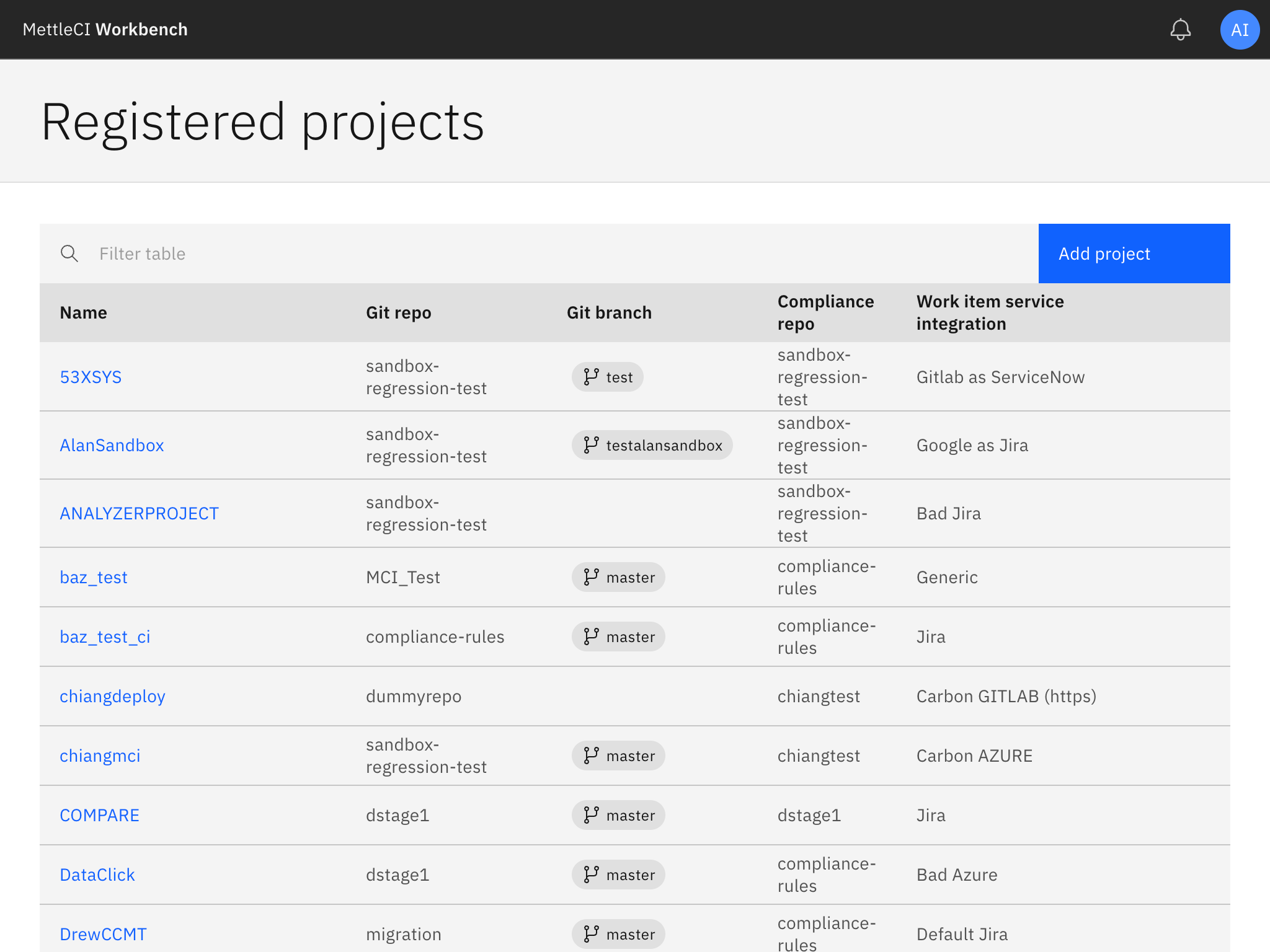Screen dimensions: 1270x952
Task: Click inside the Filter table input field
Action: [248, 253]
